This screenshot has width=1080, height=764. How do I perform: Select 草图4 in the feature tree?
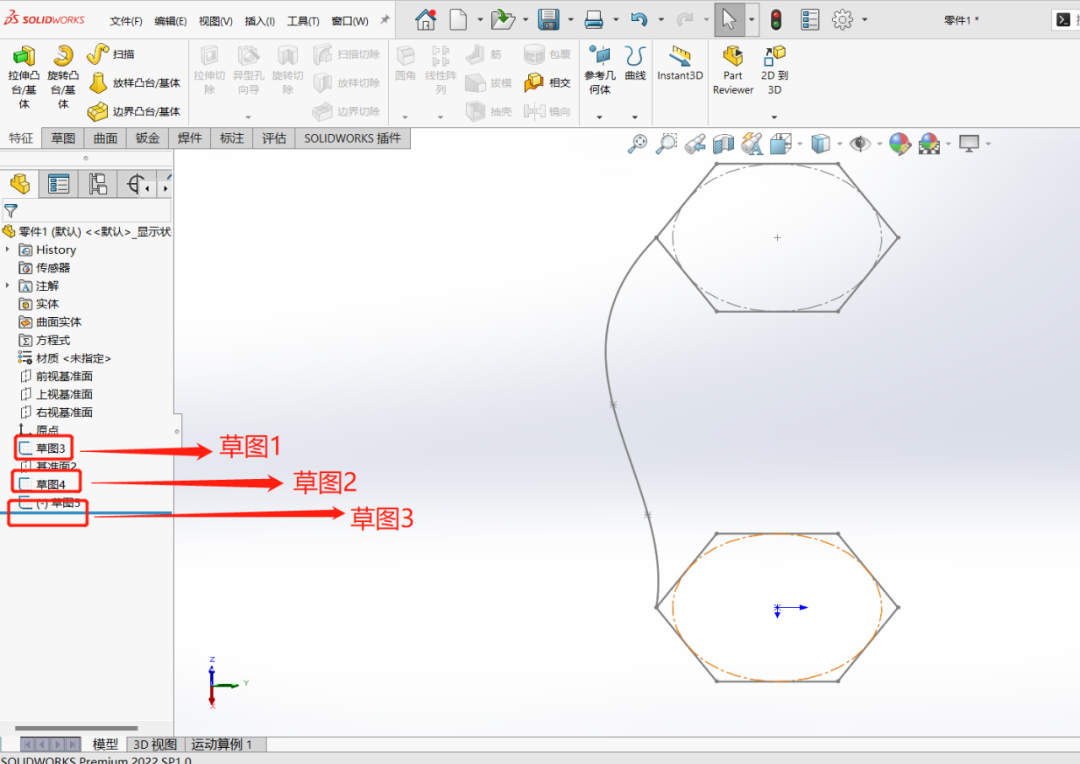tap(51, 485)
